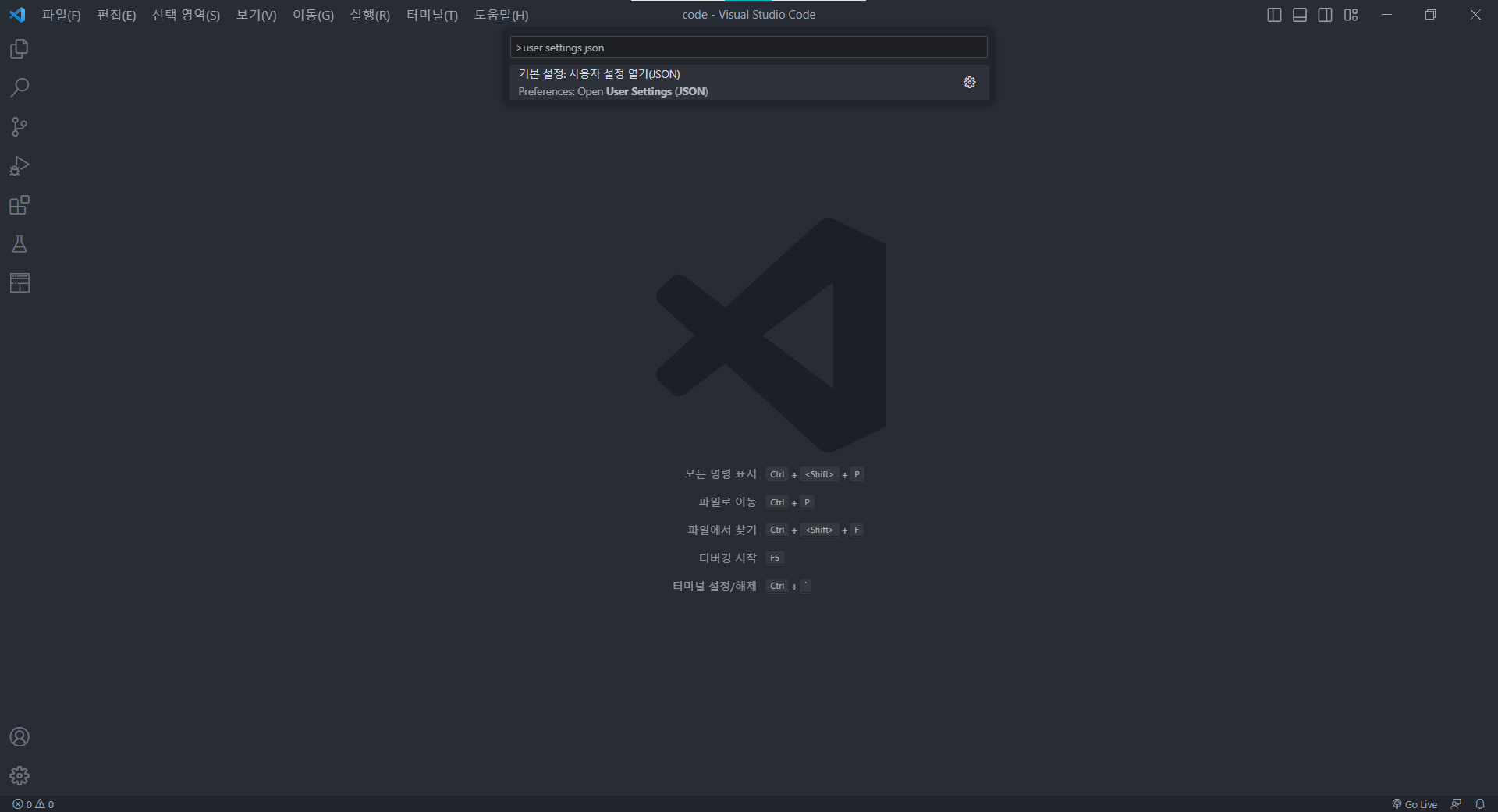Open the feedback icon in status bar

[x=1456, y=804]
